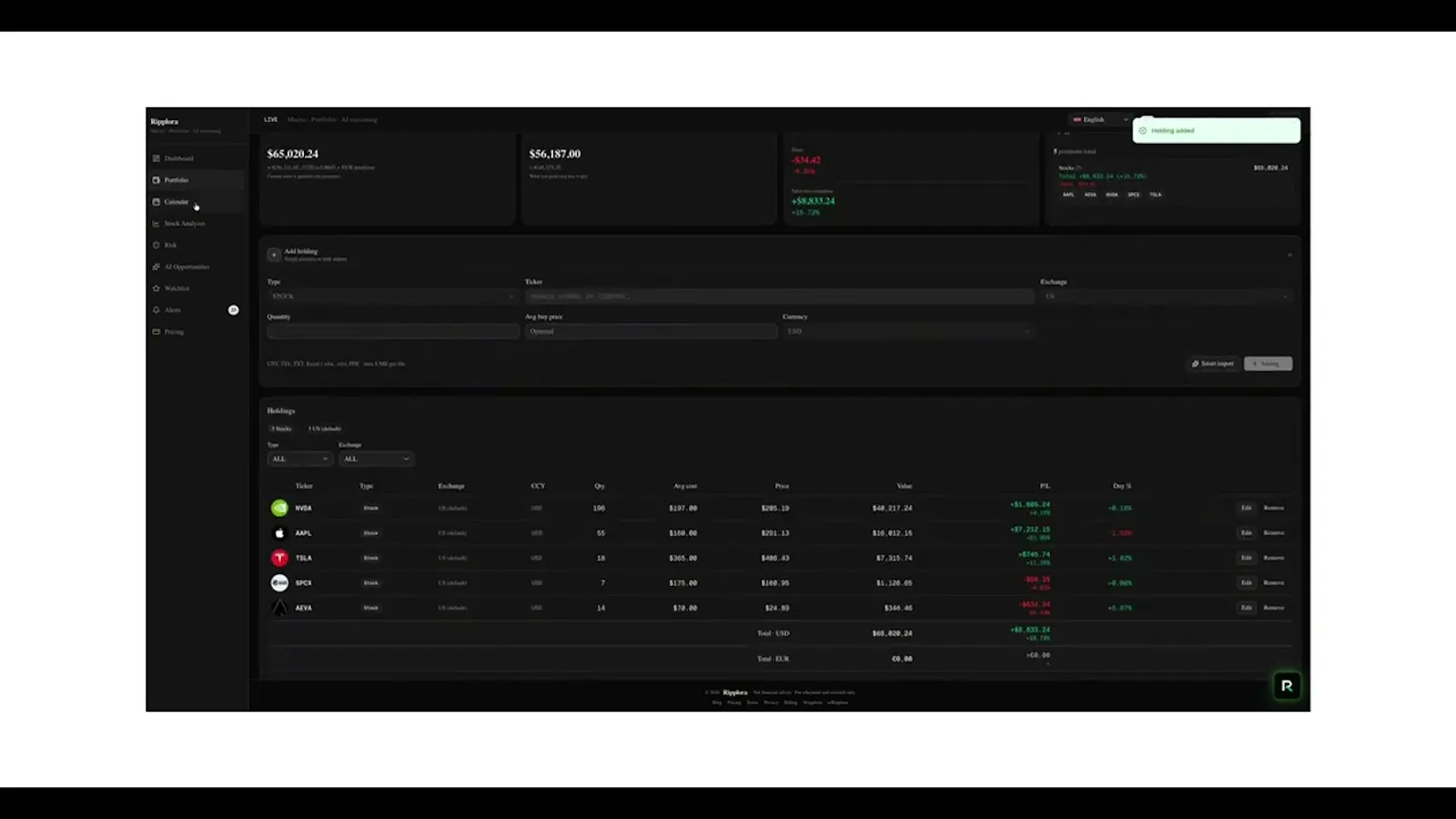Screen dimensions: 1456x819
Task: Edit the TSLA holding
Action: [x=1247, y=558]
